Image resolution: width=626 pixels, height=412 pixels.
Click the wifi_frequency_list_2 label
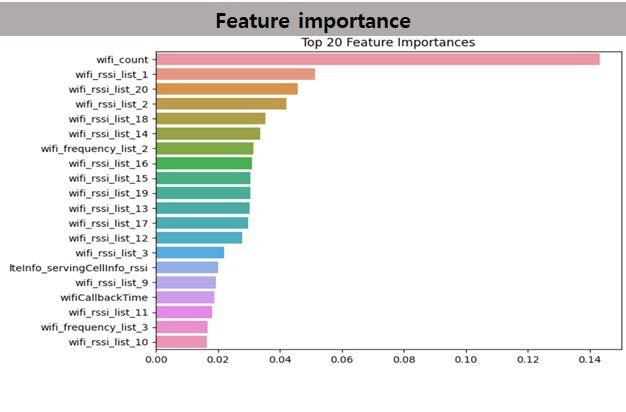click(94, 149)
